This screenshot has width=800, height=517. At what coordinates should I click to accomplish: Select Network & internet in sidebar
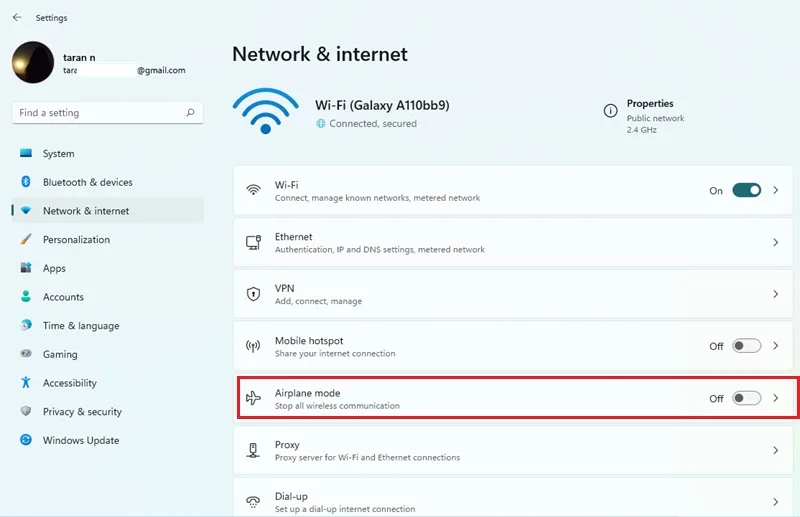108,211
